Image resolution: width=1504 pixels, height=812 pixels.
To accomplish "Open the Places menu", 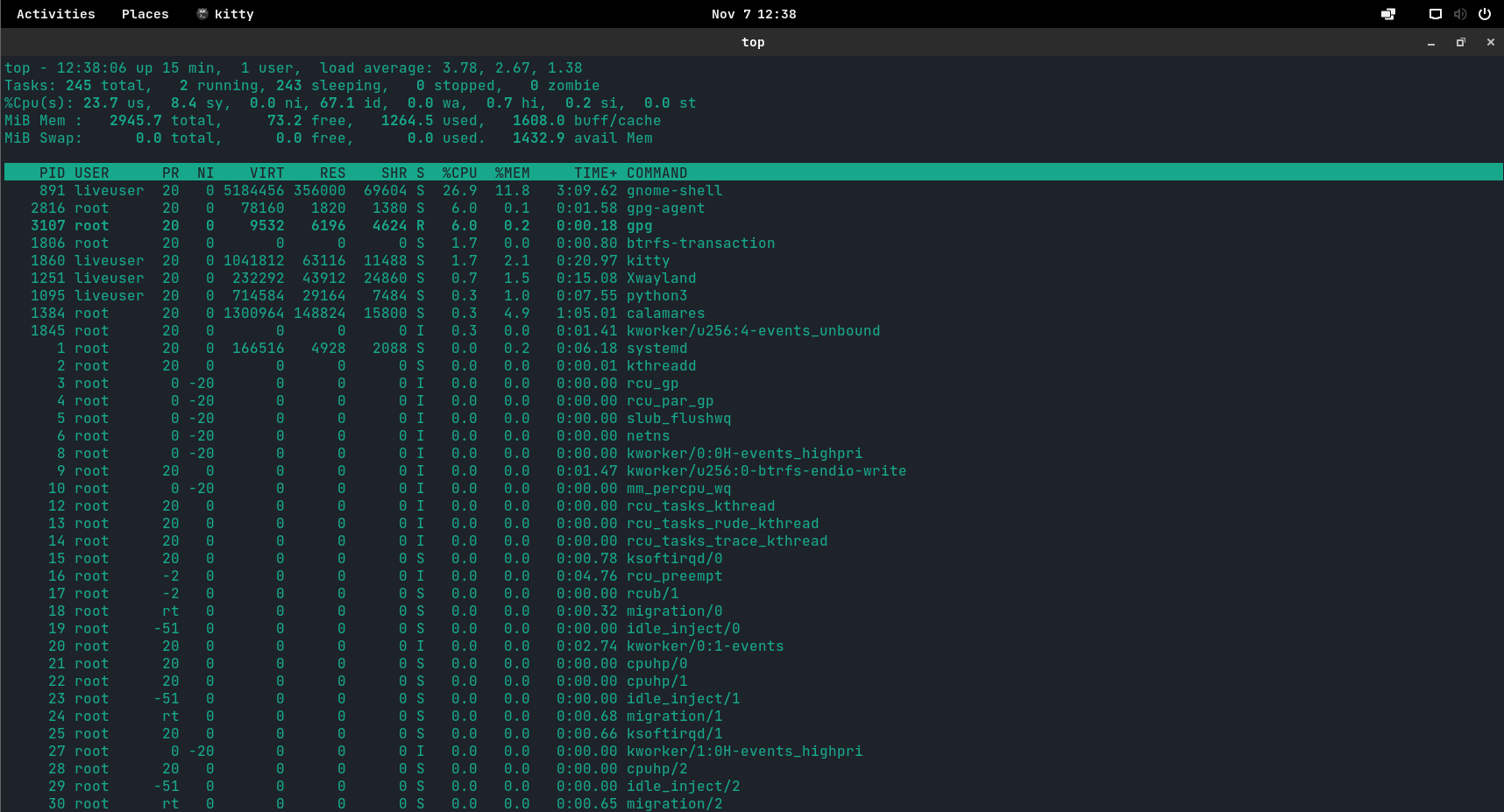I will [x=145, y=14].
